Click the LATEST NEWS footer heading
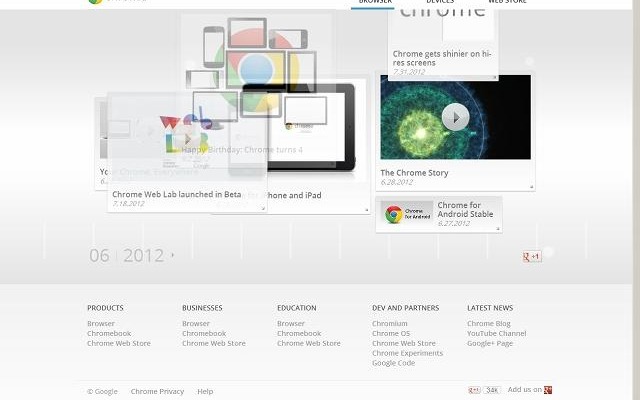Screen dimensions: 640x400 (490, 308)
